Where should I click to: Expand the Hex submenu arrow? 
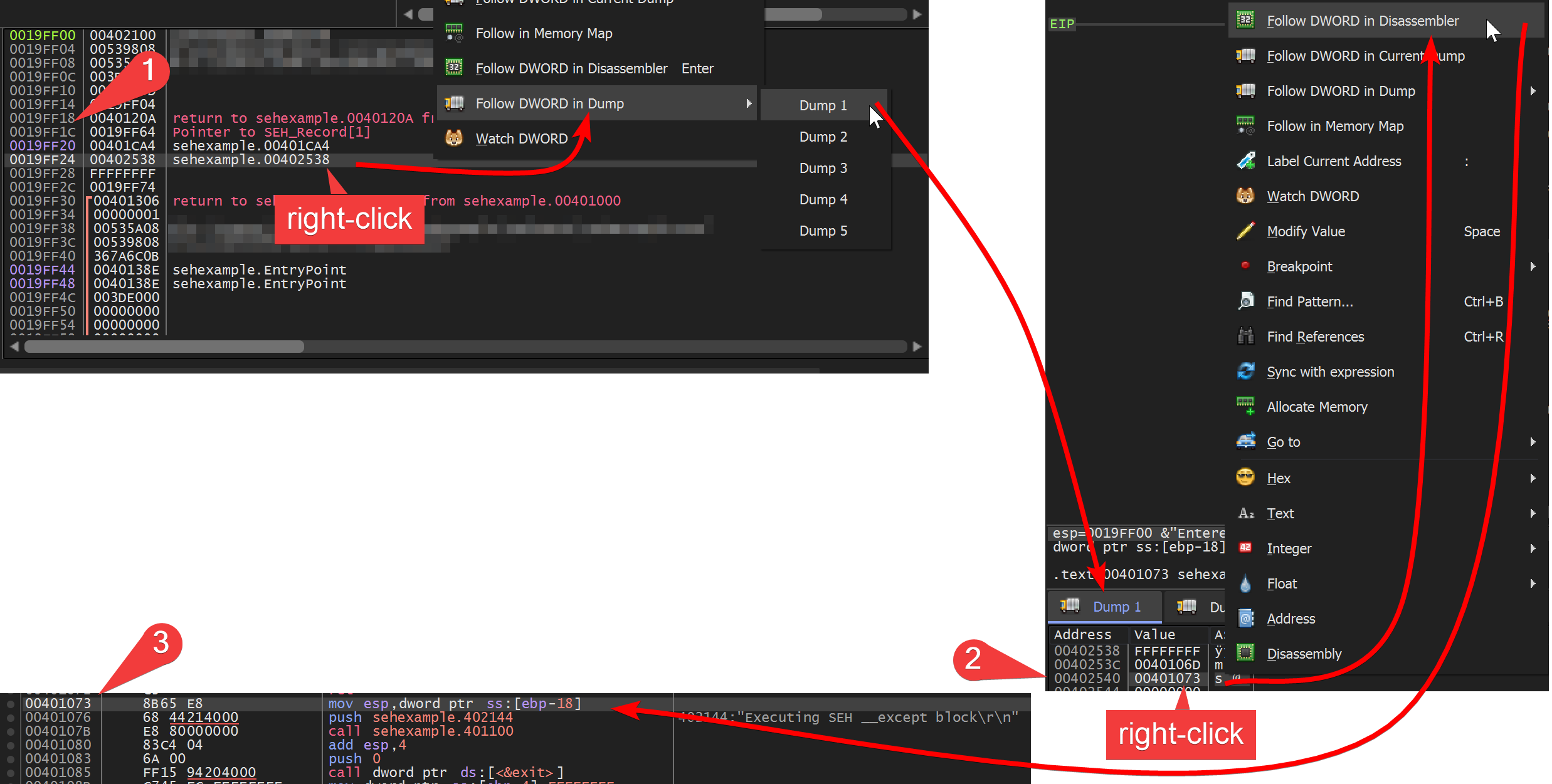(x=1533, y=478)
